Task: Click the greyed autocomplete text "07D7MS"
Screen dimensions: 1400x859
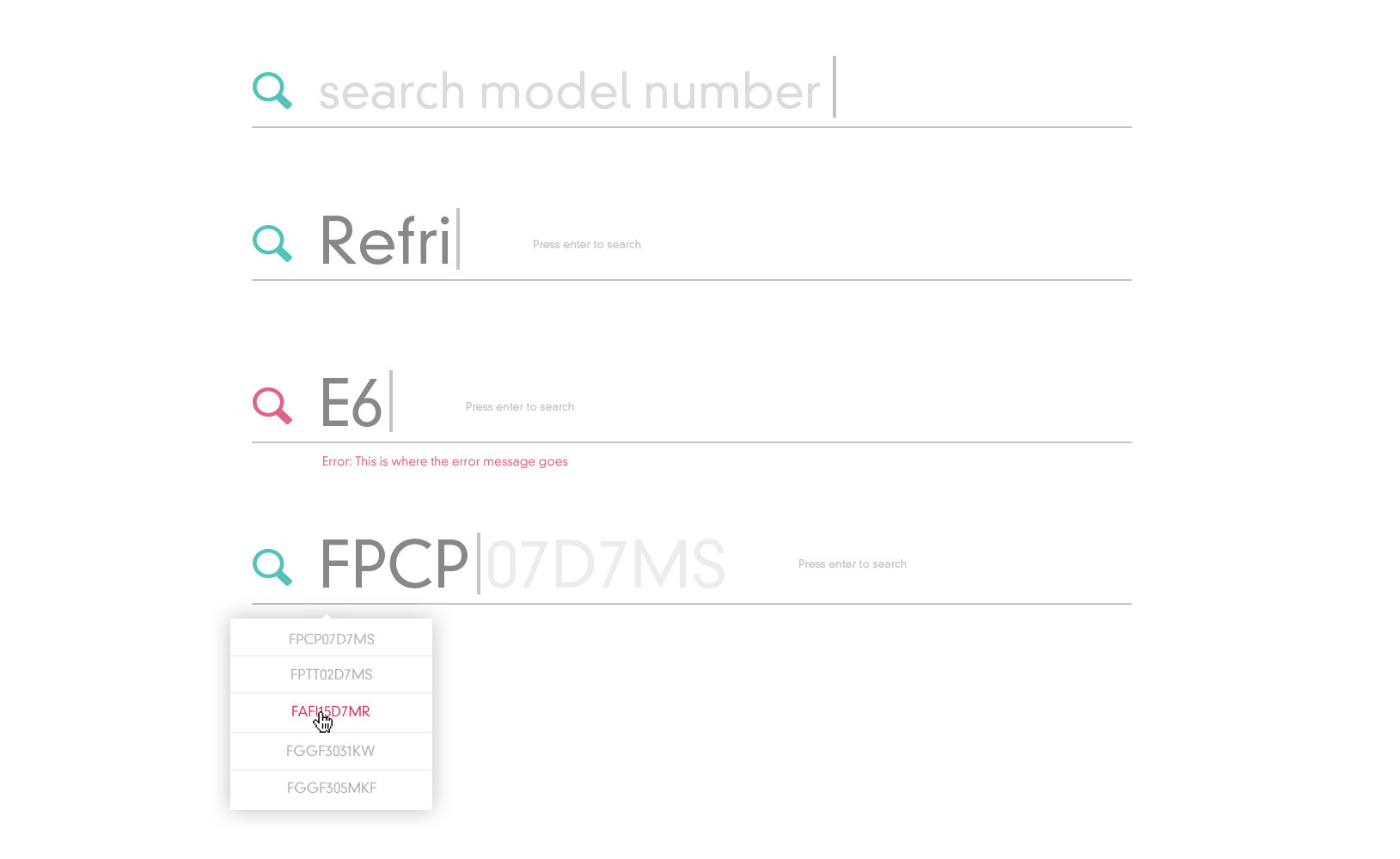Action: point(605,565)
